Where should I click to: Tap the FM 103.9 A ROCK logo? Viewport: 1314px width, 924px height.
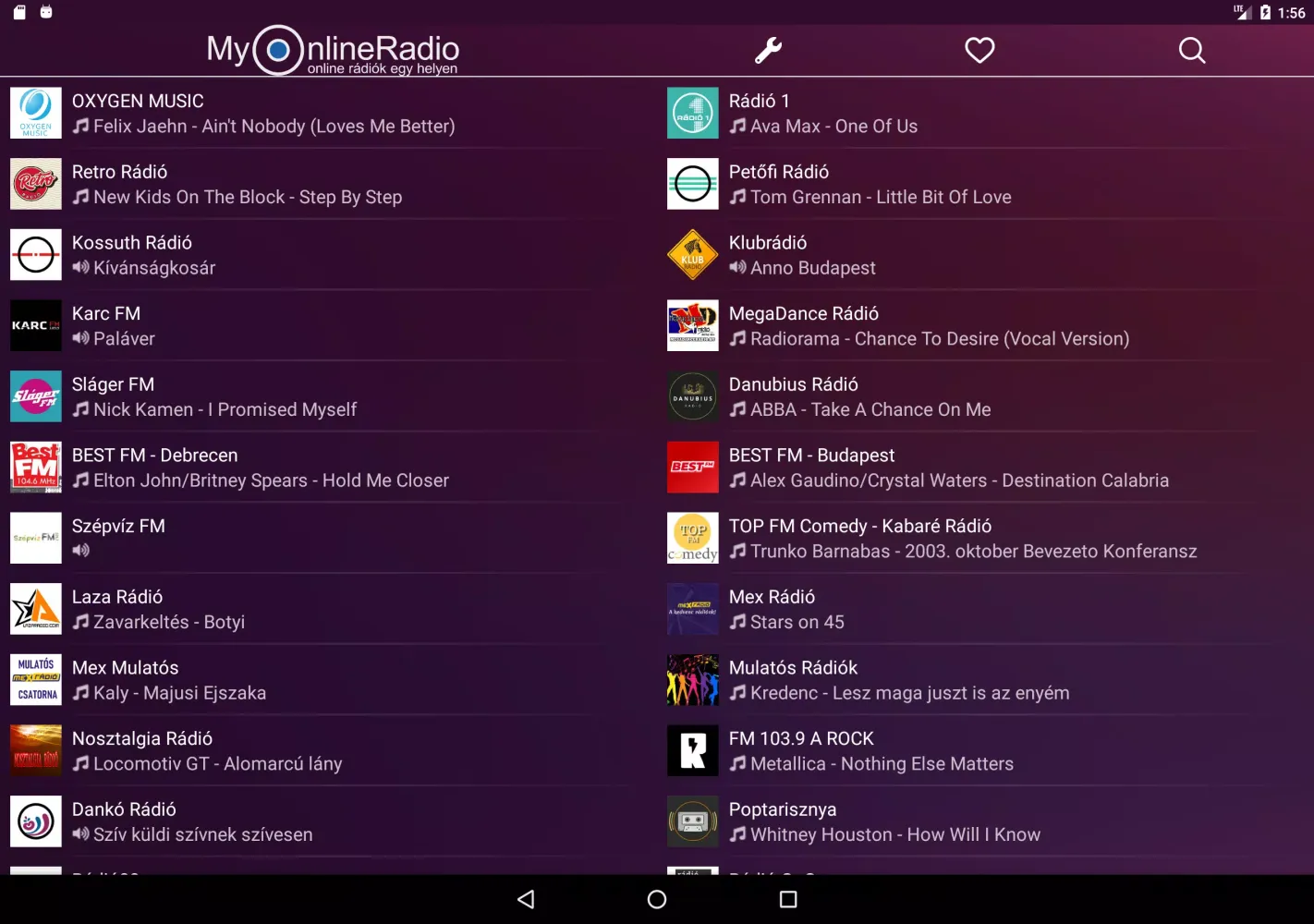tap(693, 750)
